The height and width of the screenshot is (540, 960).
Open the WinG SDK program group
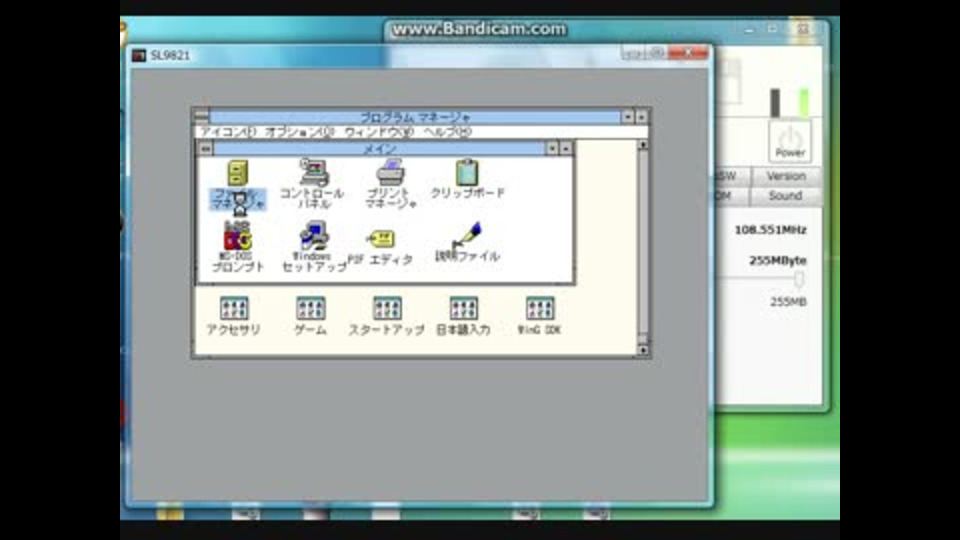(x=539, y=316)
